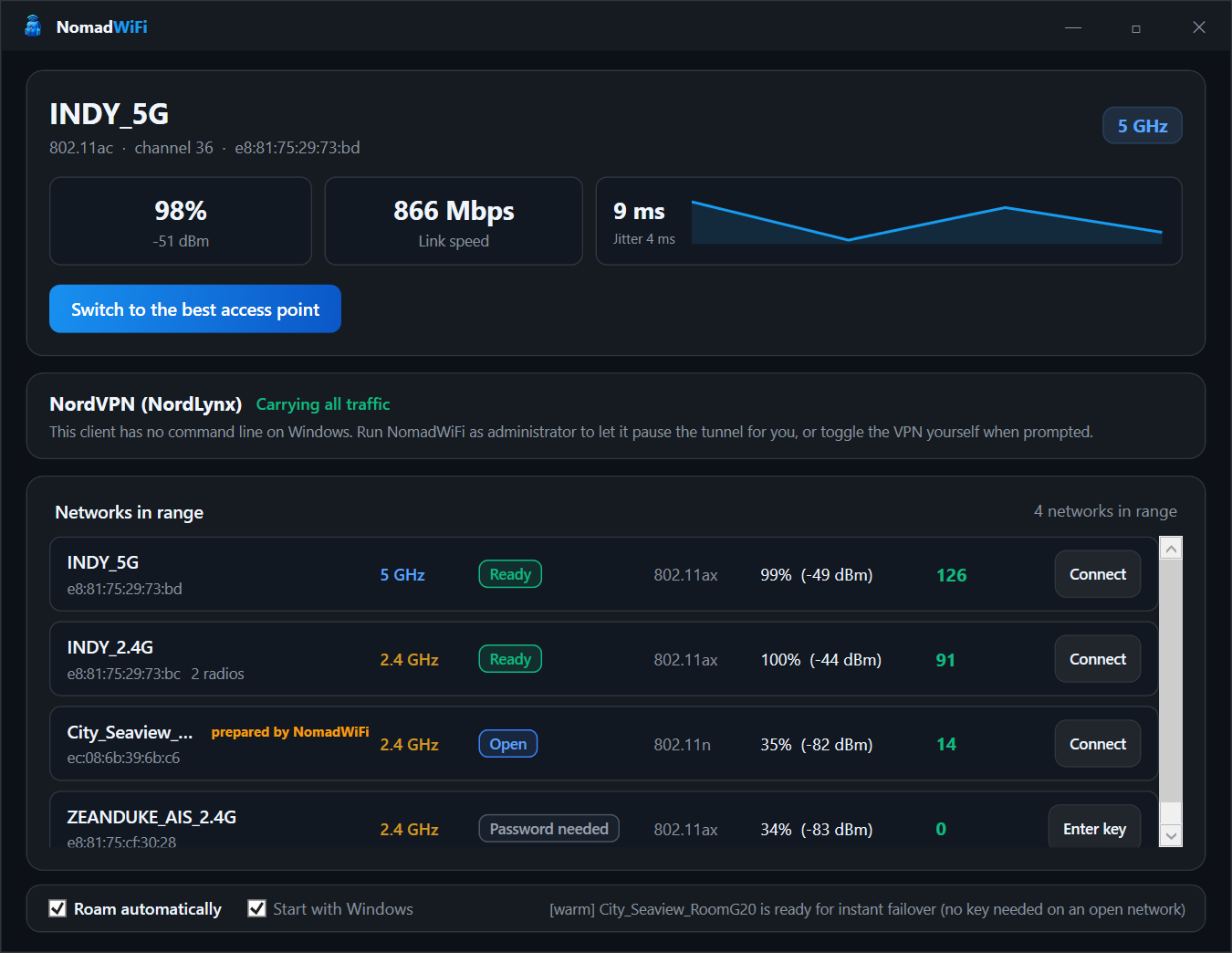Click the 98% signal strength tile
This screenshot has height=953, width=1232.
(181, 221)
